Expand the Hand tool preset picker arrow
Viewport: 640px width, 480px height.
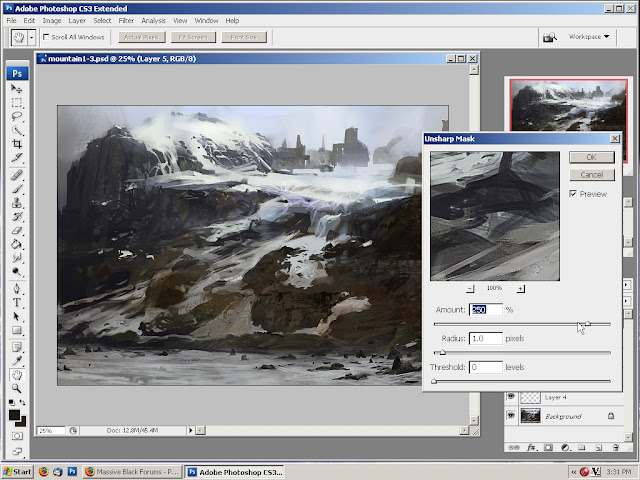pyautogui.click(x=31, y=38)
